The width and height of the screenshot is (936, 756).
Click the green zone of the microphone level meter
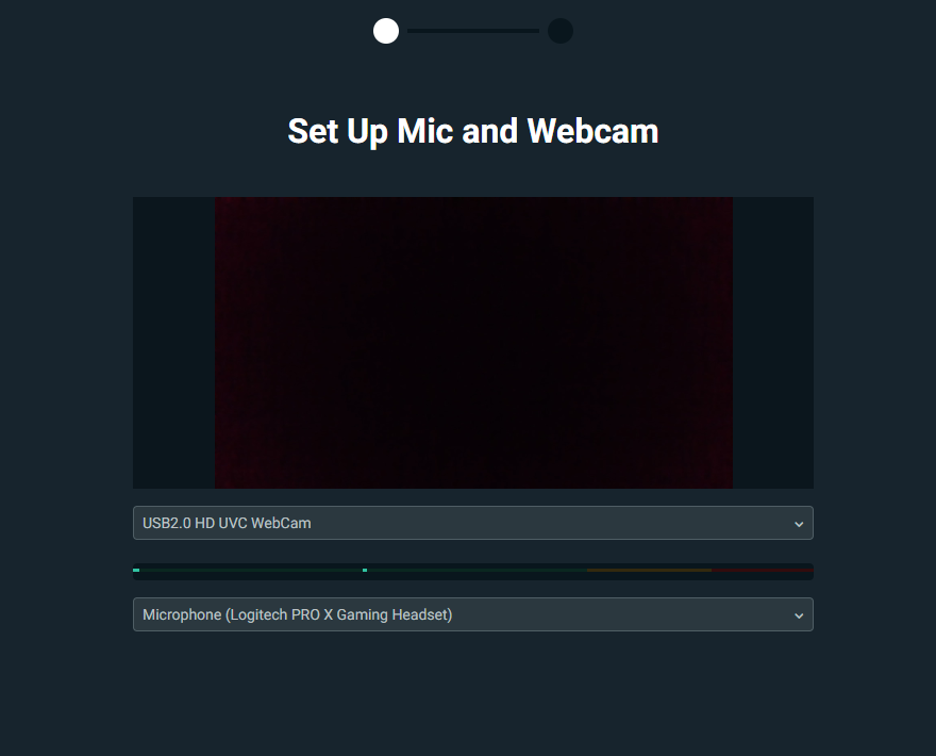click(x=360, y=570)
